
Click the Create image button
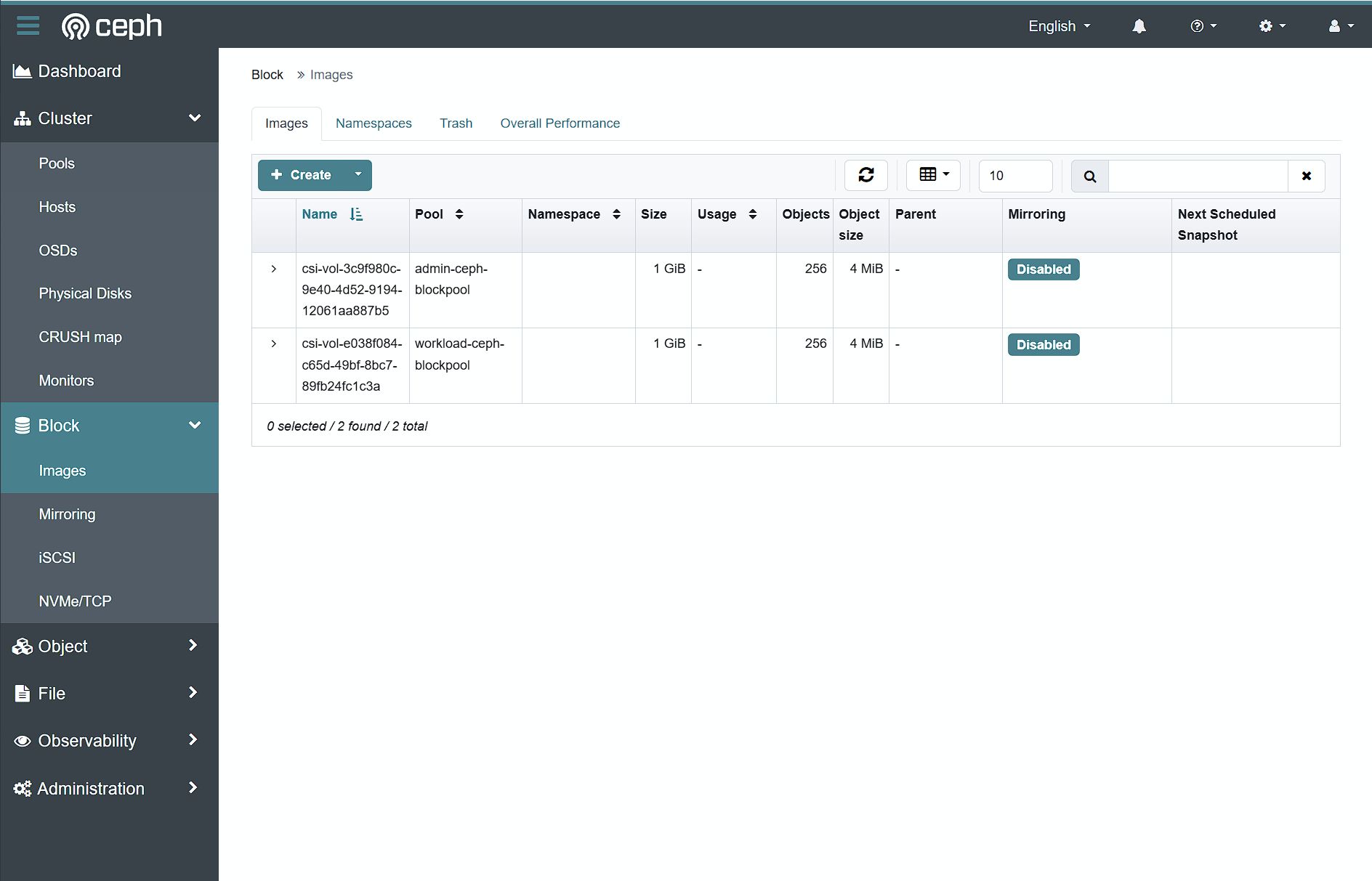(302, 175)
